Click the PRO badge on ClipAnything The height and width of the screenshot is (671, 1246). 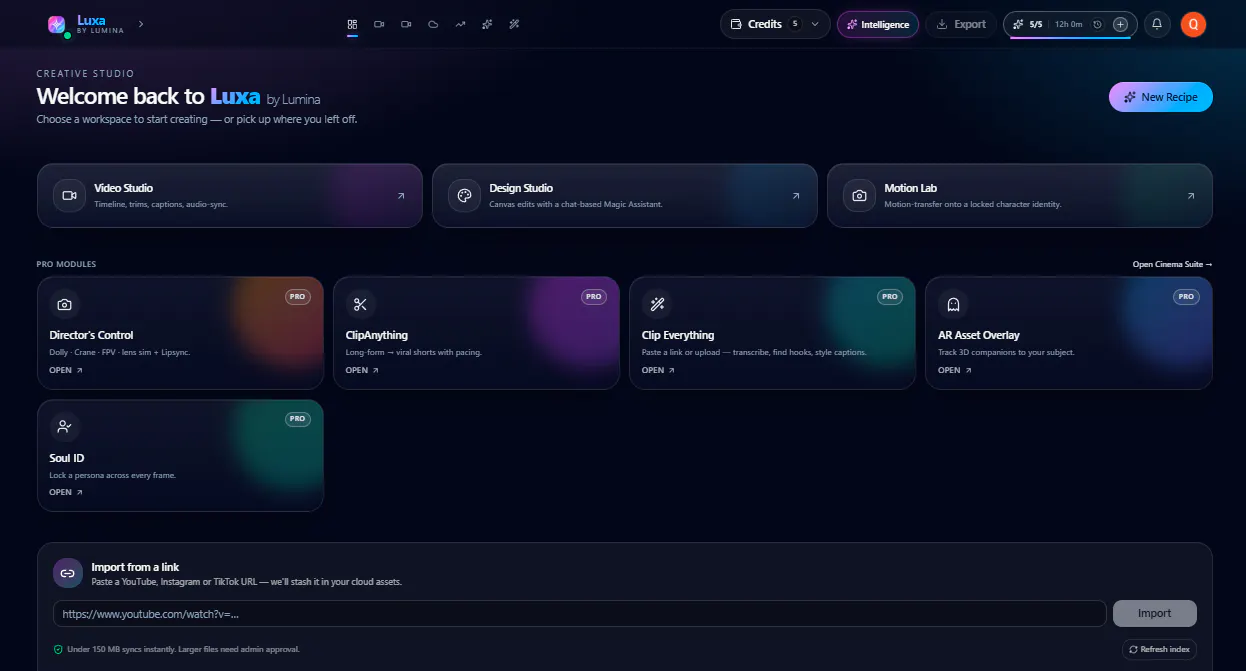(594, 297)
